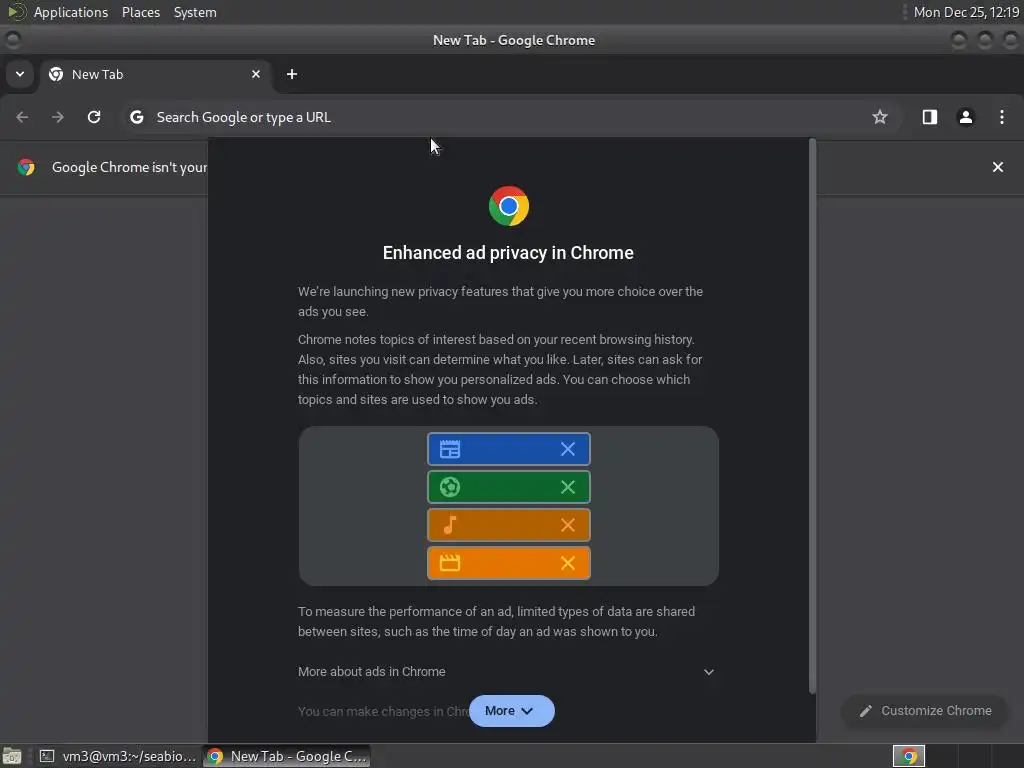The height and width of the screenshot is (768, 1024).
Task: Open the Applications menu
Action: (x=71, y=12)
